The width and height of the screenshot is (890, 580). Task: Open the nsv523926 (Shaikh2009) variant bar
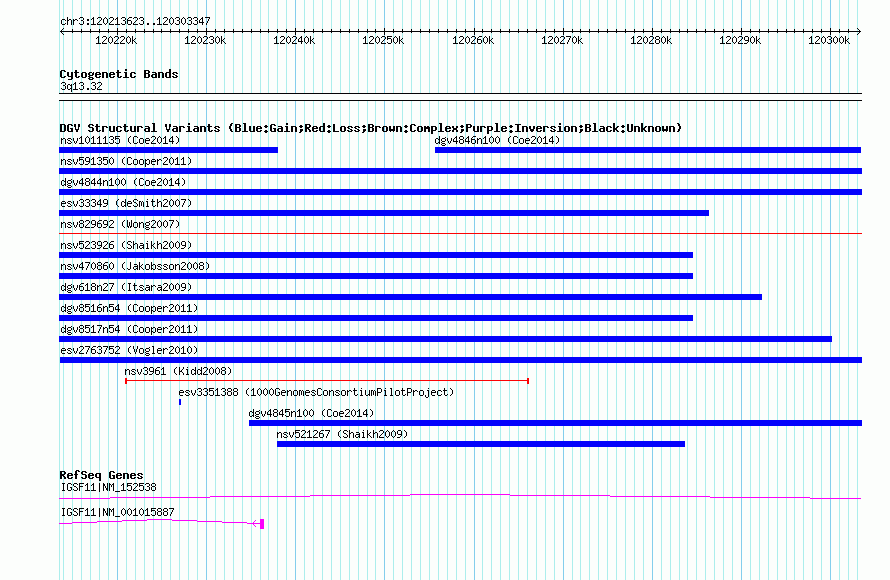pos(376,255)
